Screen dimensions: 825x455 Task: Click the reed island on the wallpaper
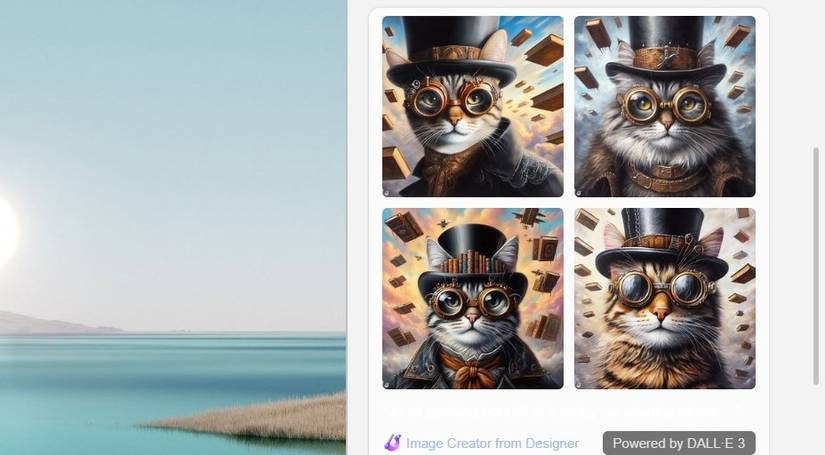click(253, 418)
